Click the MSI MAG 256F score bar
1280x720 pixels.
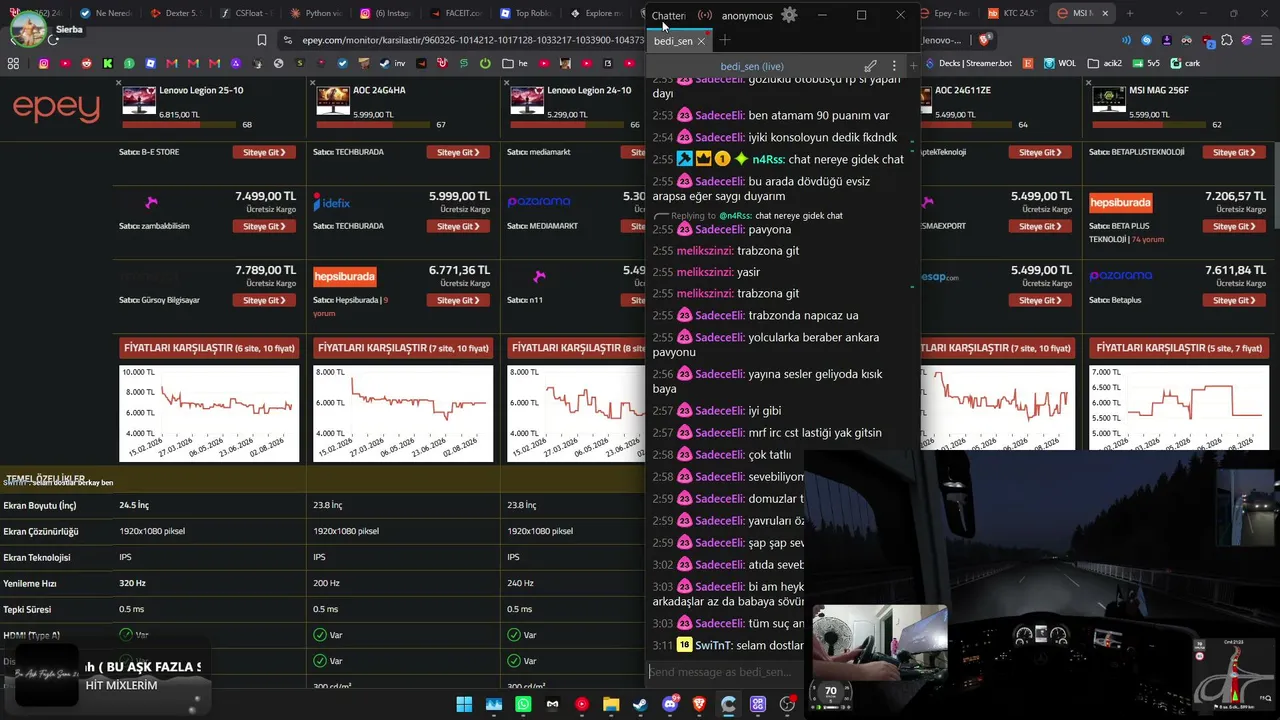tap(1150, 125)
